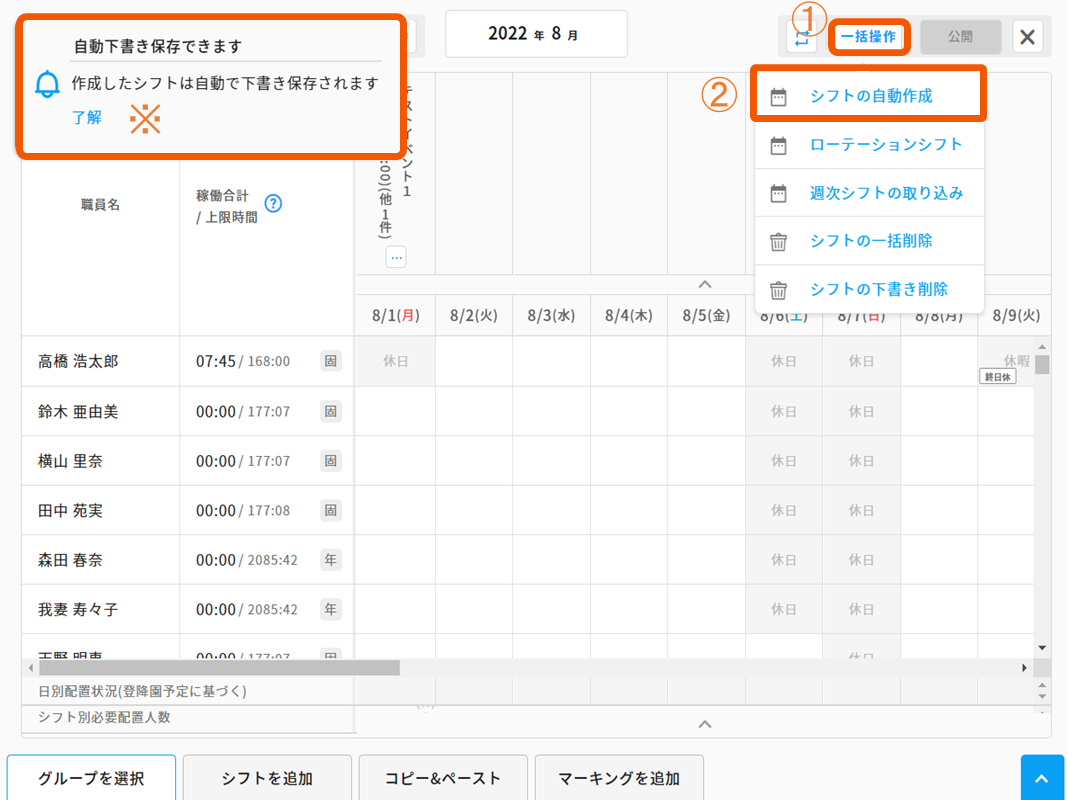Image resolution: width=1067 pixels, height=800 pixels.
Task: Click the ellipsis icon under event column
Action: tap(396, 257)
